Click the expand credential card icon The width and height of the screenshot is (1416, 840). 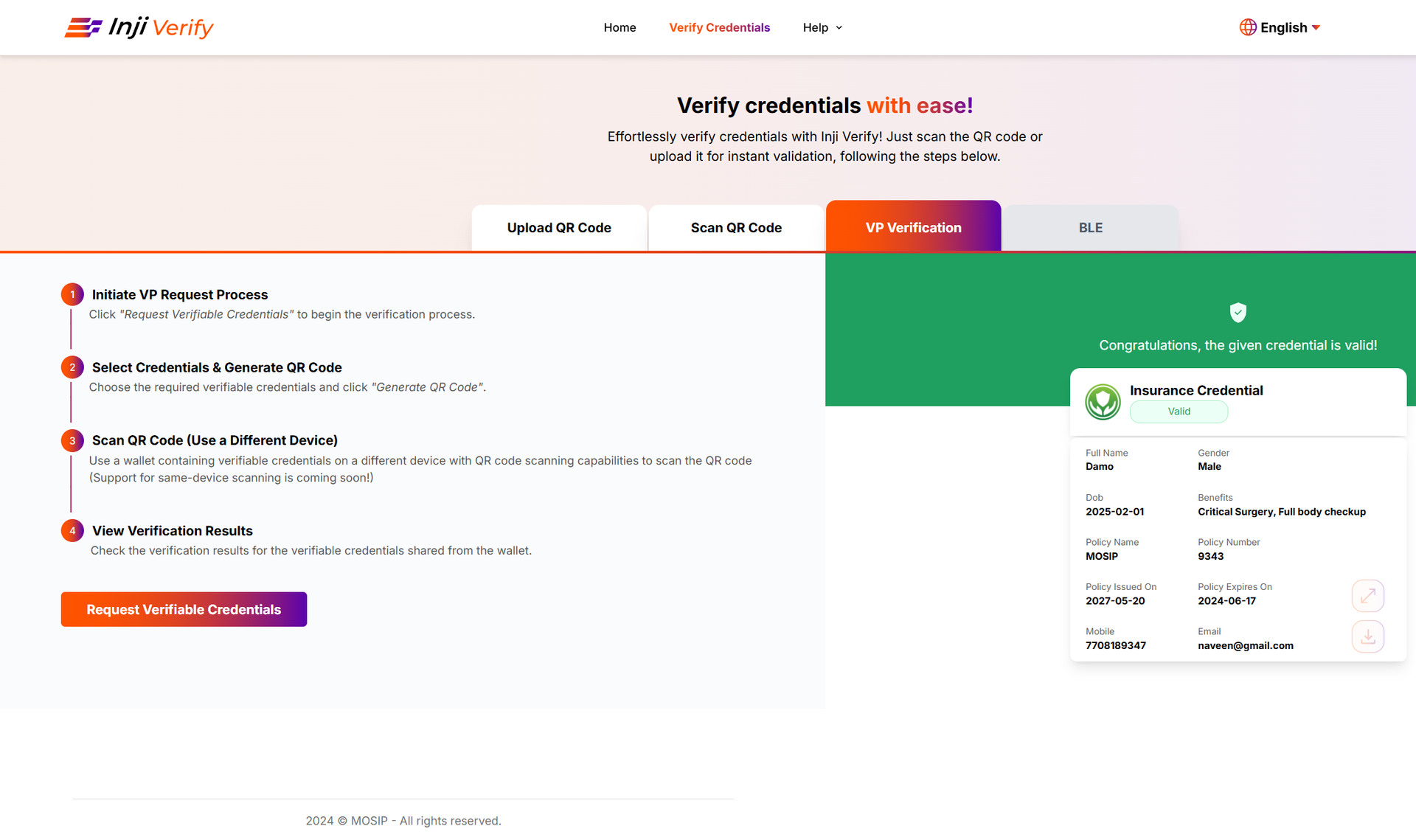(x=1367, y=595)
